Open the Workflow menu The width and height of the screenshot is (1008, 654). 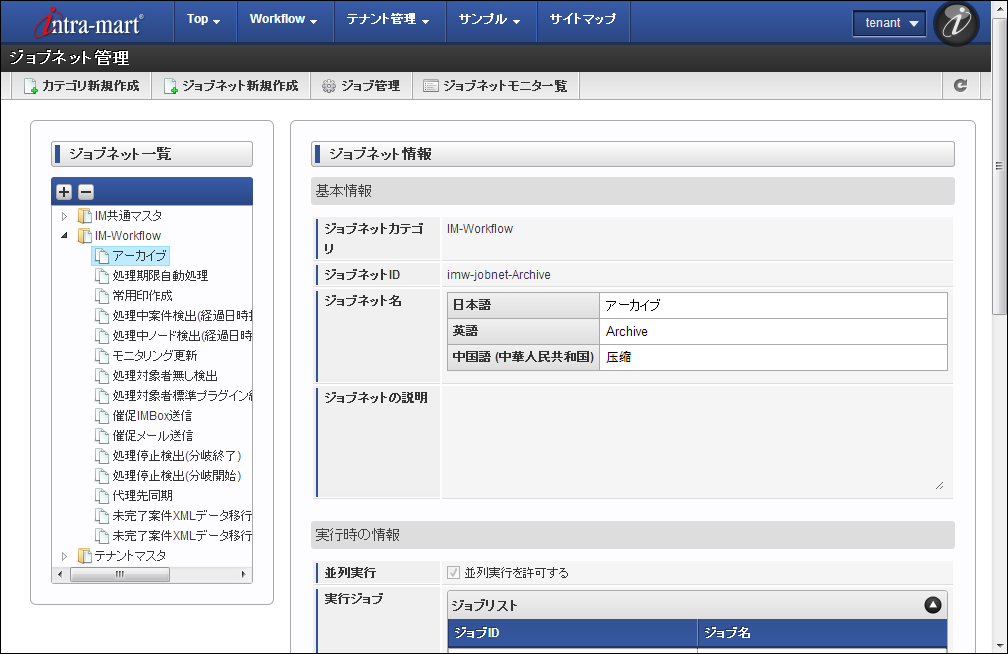pos(283,19)
